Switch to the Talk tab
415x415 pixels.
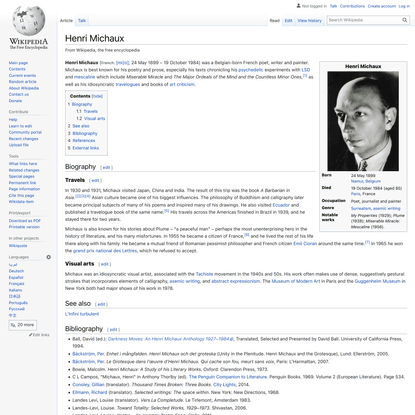82,20
